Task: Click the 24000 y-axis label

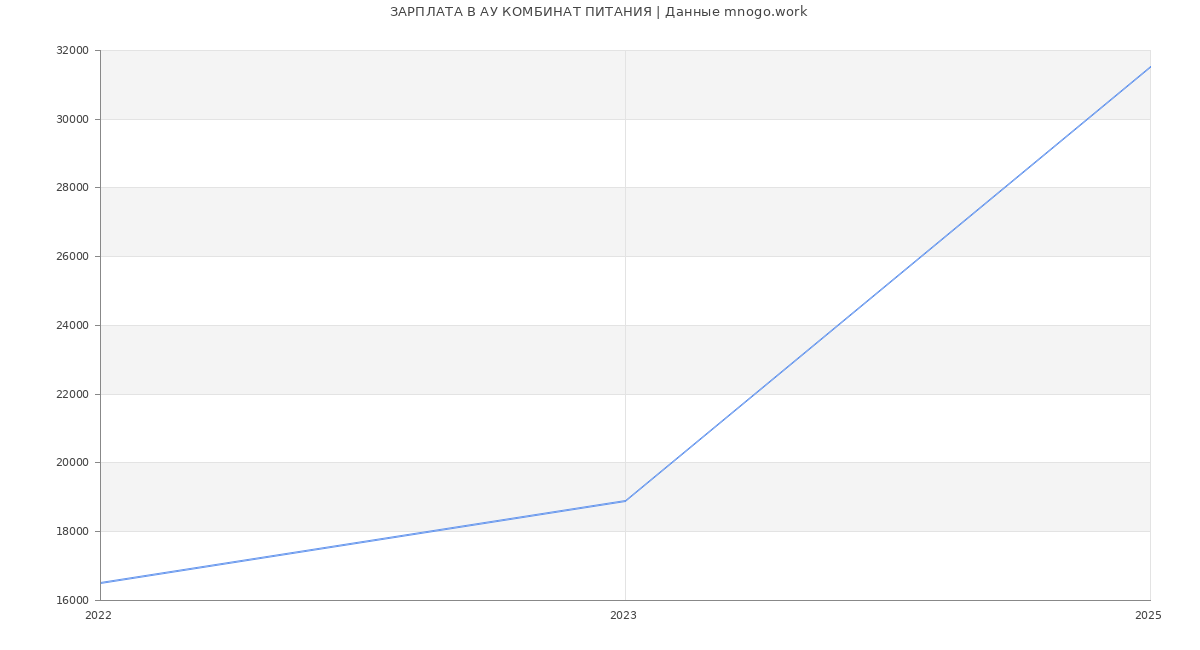Action: 72,325
